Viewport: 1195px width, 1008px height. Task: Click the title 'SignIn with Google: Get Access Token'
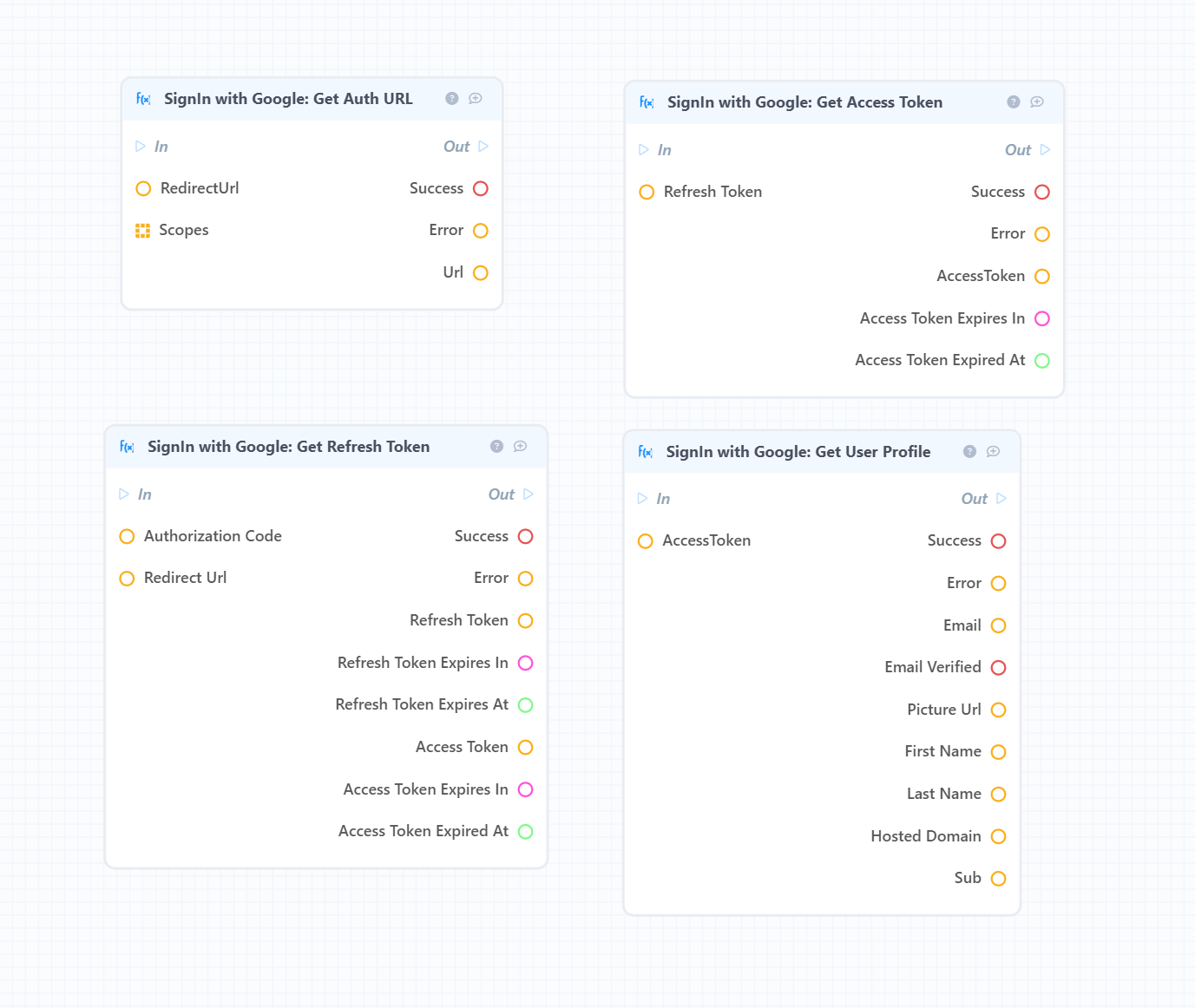pos(804,102)
